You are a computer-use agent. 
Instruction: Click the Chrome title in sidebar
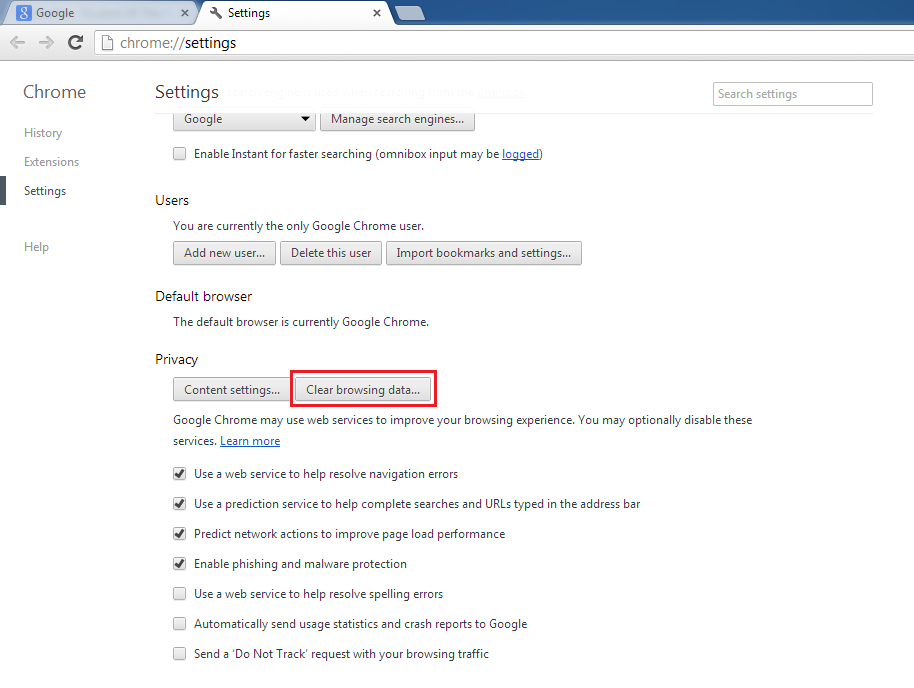click(x=54, y=92)
